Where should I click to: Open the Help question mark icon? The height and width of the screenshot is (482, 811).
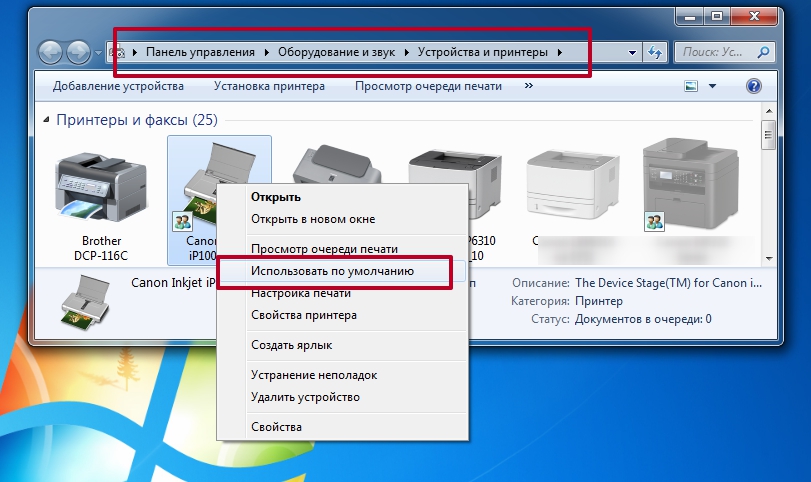[x=754, y=86]
